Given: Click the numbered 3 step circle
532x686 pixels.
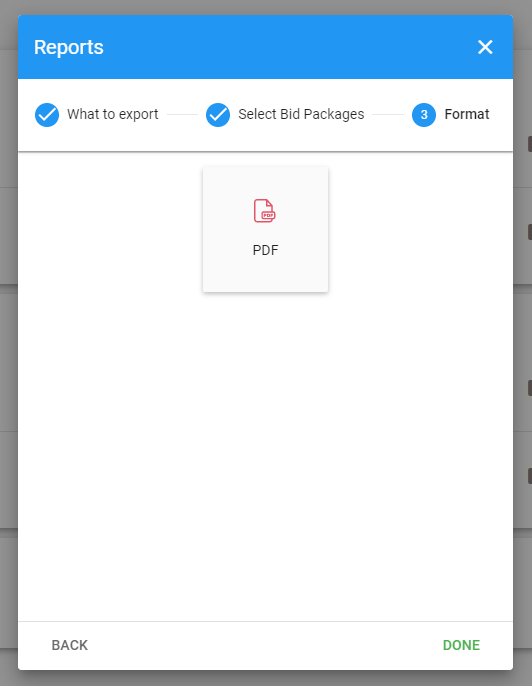Looking at the screenshot, I should pyautogui.click(x=424, y=115).
